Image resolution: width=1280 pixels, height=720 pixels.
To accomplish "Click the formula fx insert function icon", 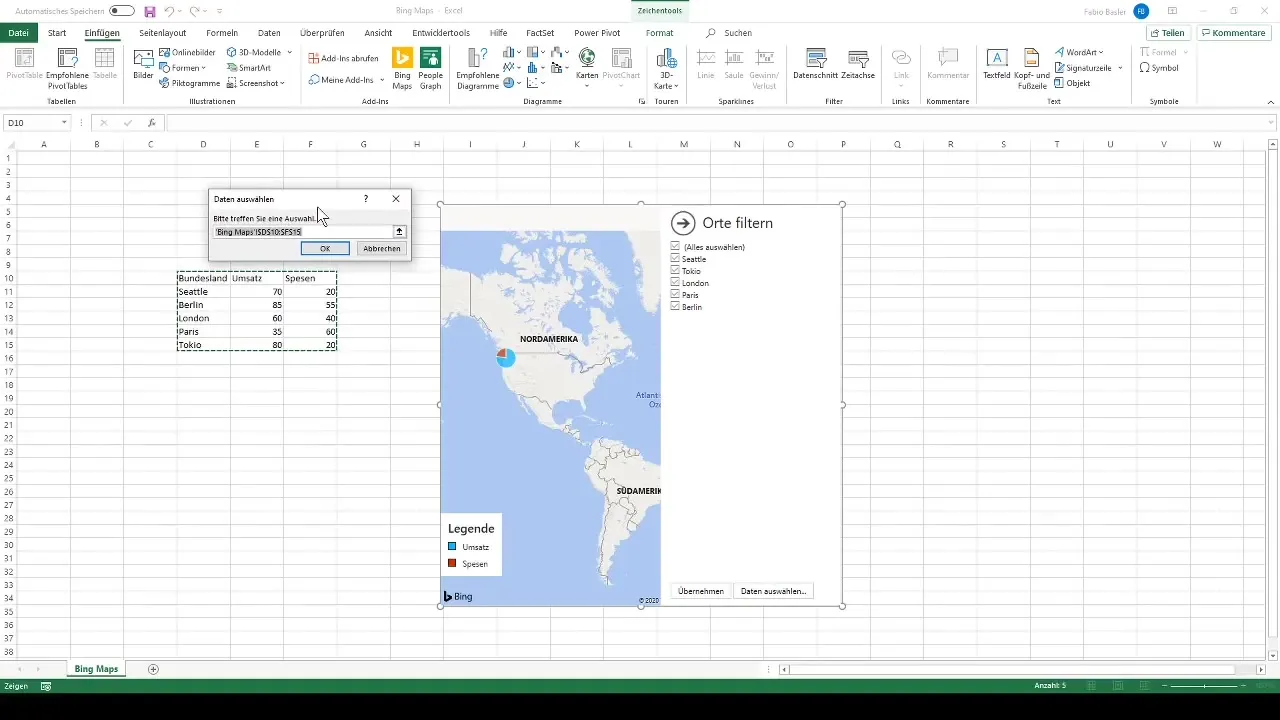I will click(x=152, y=123).
